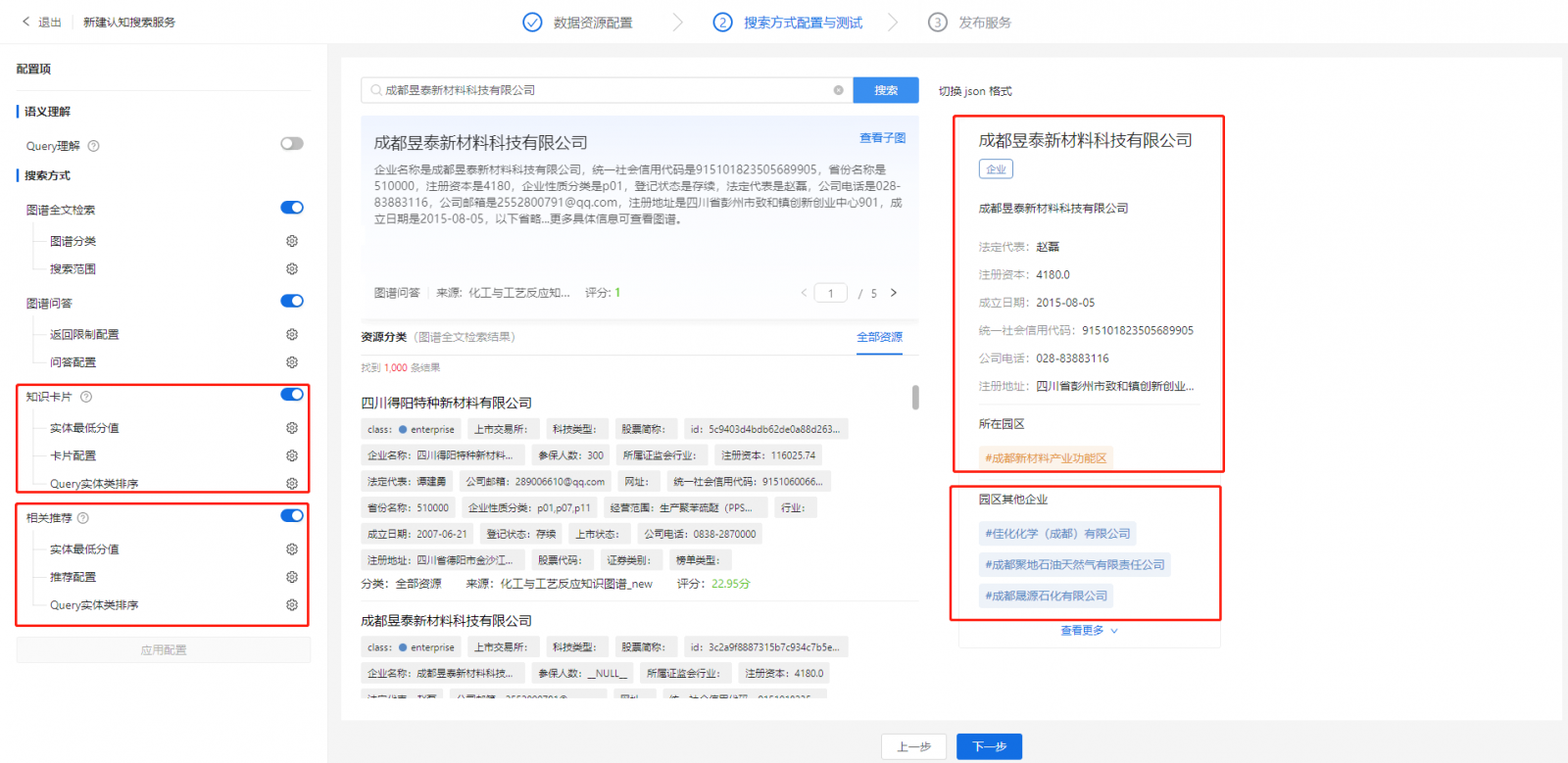Screen dimensions: 1568x763
Task: Click step 1 数据资源配置 check icon
Action: point(532,22)
